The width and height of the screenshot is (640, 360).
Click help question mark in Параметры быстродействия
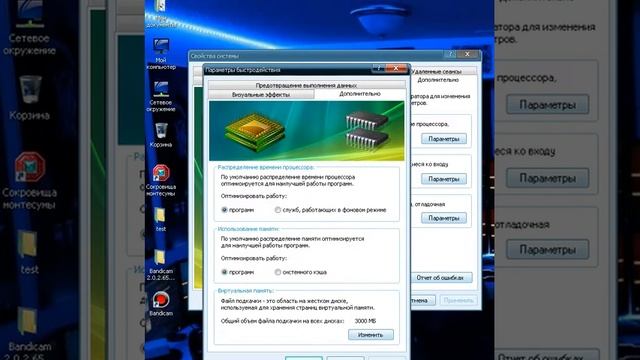click(x=378, y=68)
